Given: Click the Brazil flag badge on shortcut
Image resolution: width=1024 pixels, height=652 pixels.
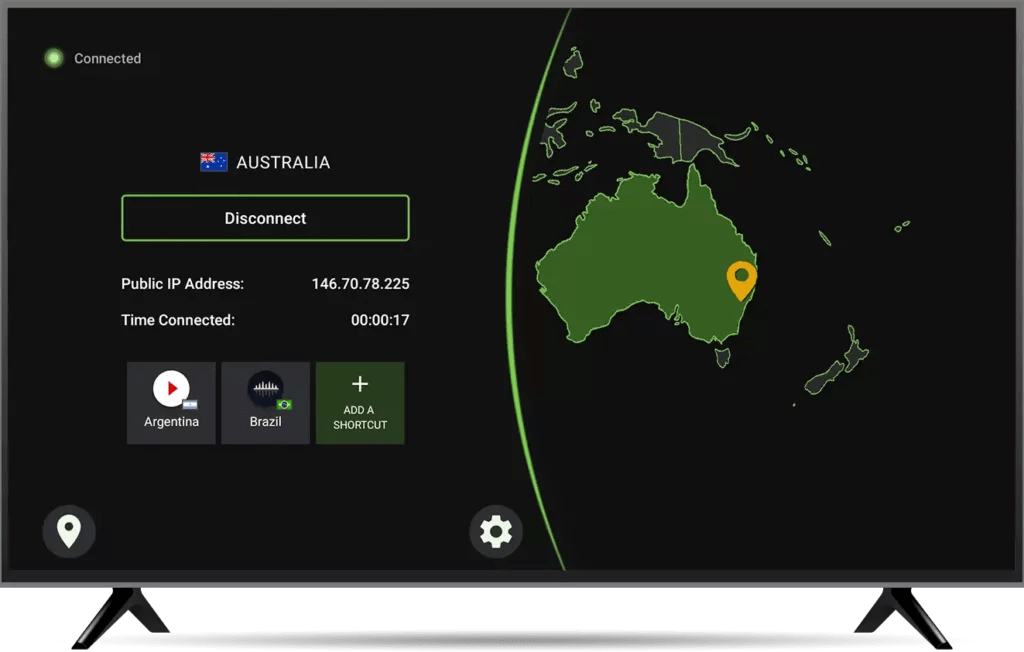Looking at the screenshot, I should tap(285, 405).
